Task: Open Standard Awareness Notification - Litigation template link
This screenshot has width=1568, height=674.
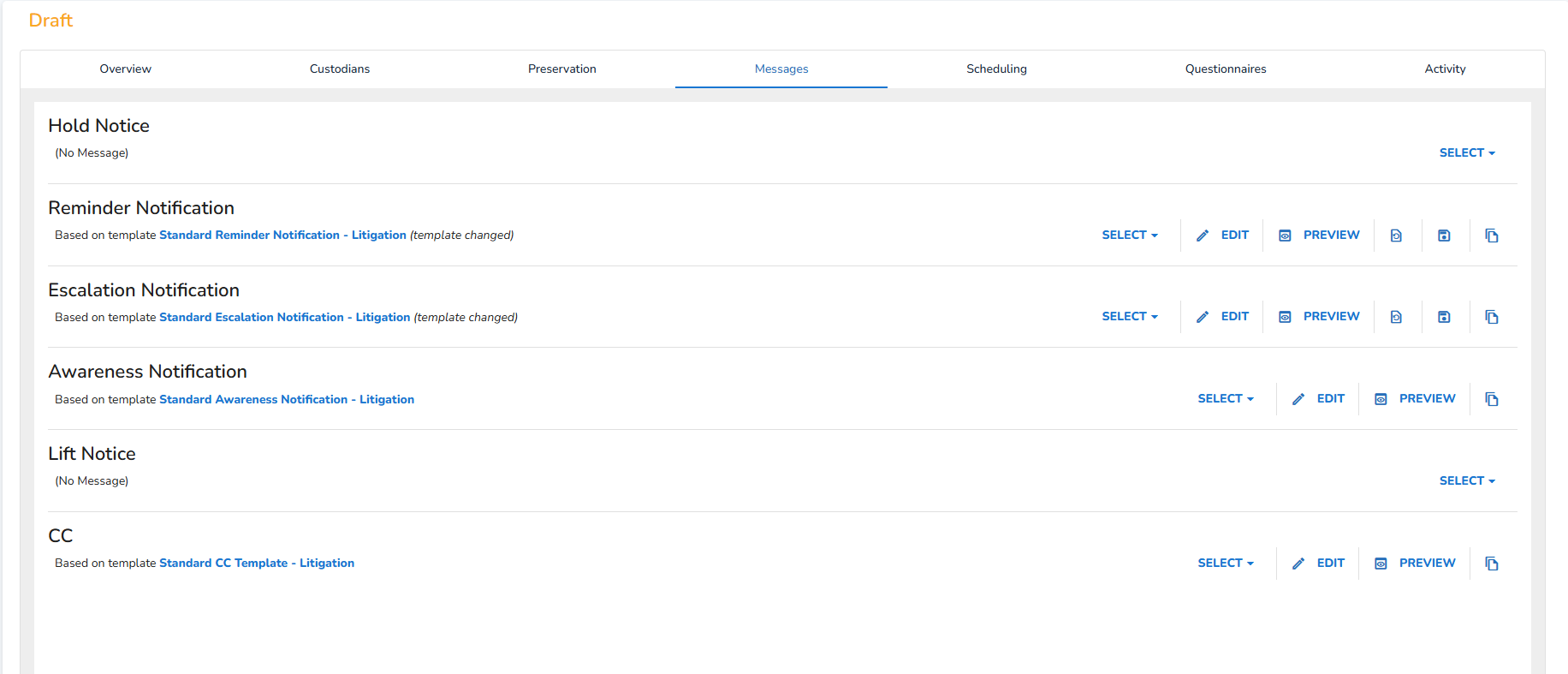Action: pyautogui.click(x=287, y=400)
